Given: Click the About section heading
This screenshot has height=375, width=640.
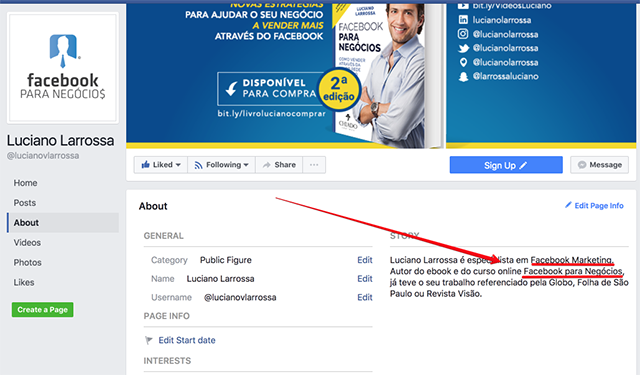Looking at the screenshot, I should point(153,206).
